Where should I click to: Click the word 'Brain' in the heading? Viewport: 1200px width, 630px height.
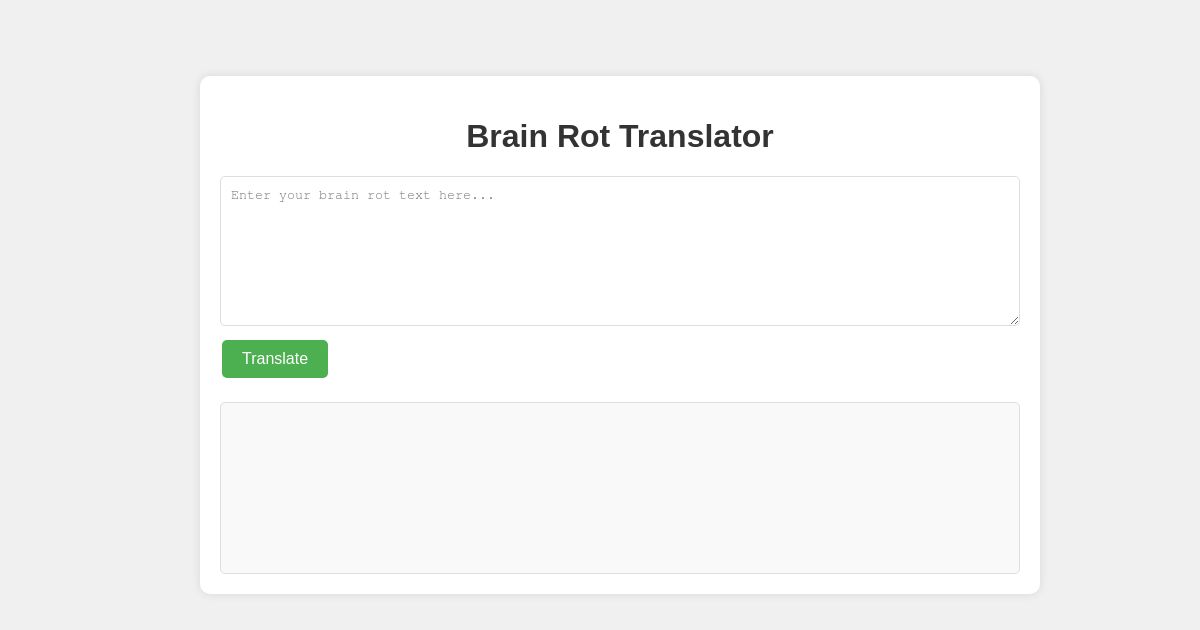coord(505,136)
